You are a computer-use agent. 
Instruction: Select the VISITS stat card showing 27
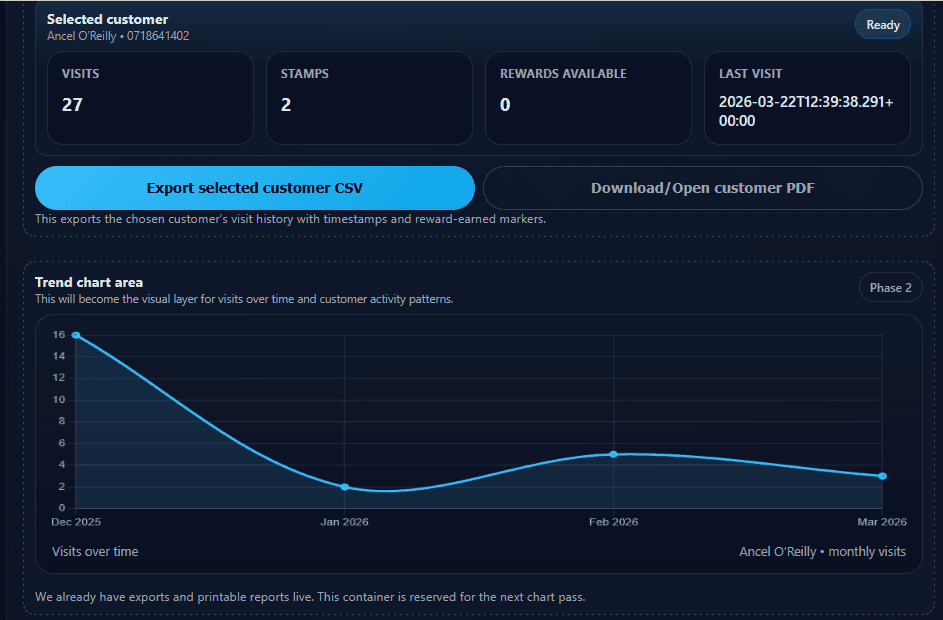(150, 98)
